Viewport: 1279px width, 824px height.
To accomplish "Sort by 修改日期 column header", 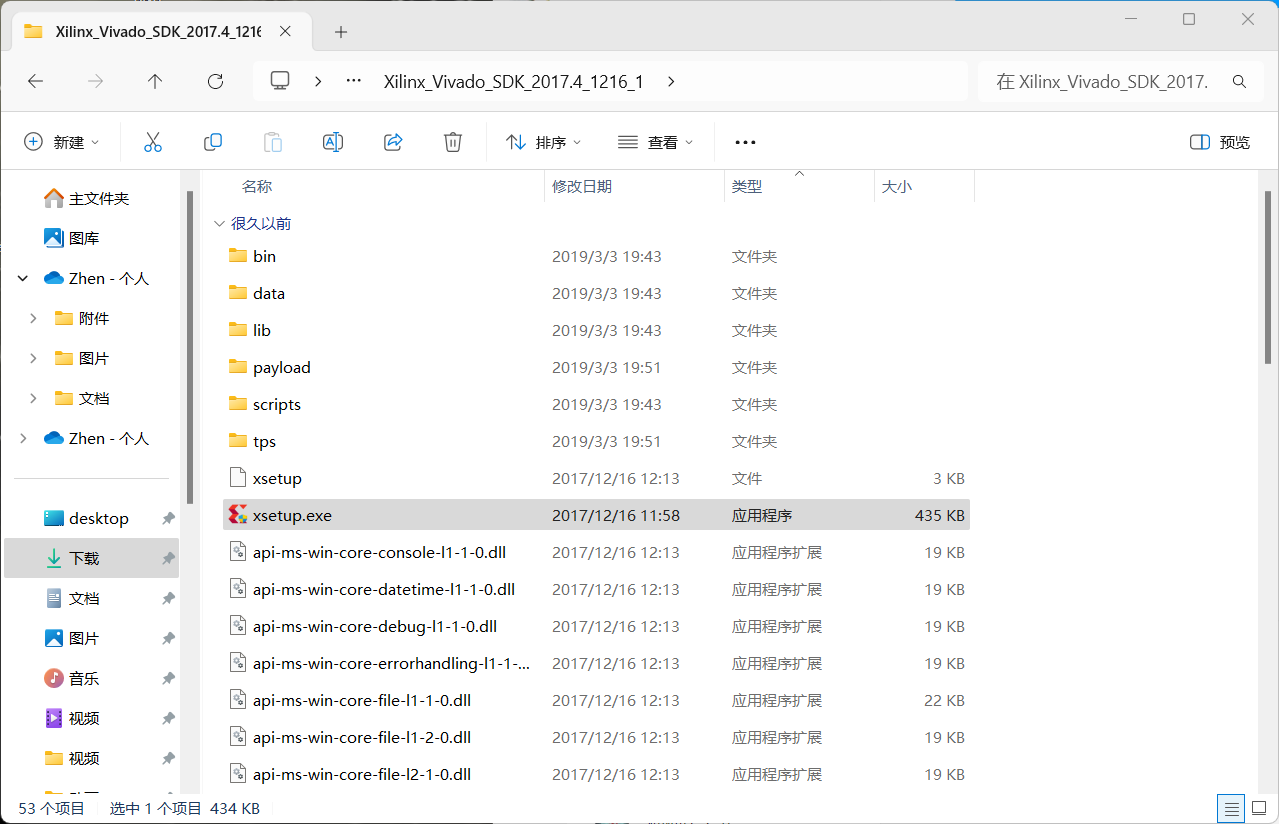I will click(582, 186).
